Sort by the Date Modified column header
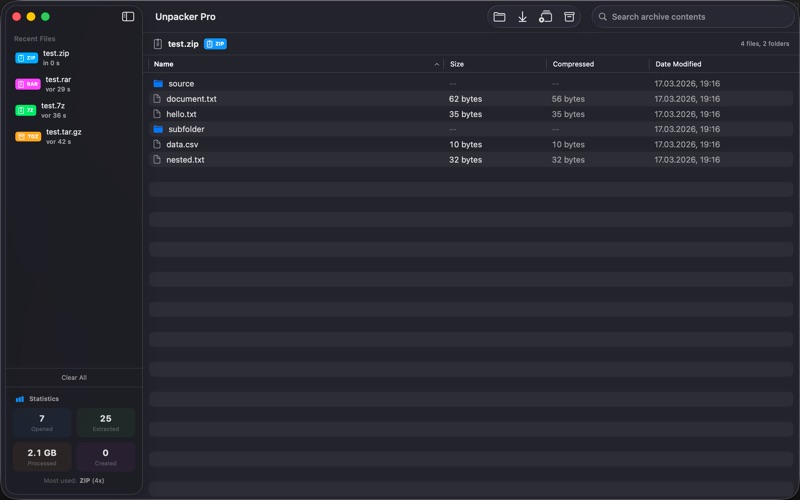This screenshot has height=500, width=800. pyautogui.click(x=678, y=64)
